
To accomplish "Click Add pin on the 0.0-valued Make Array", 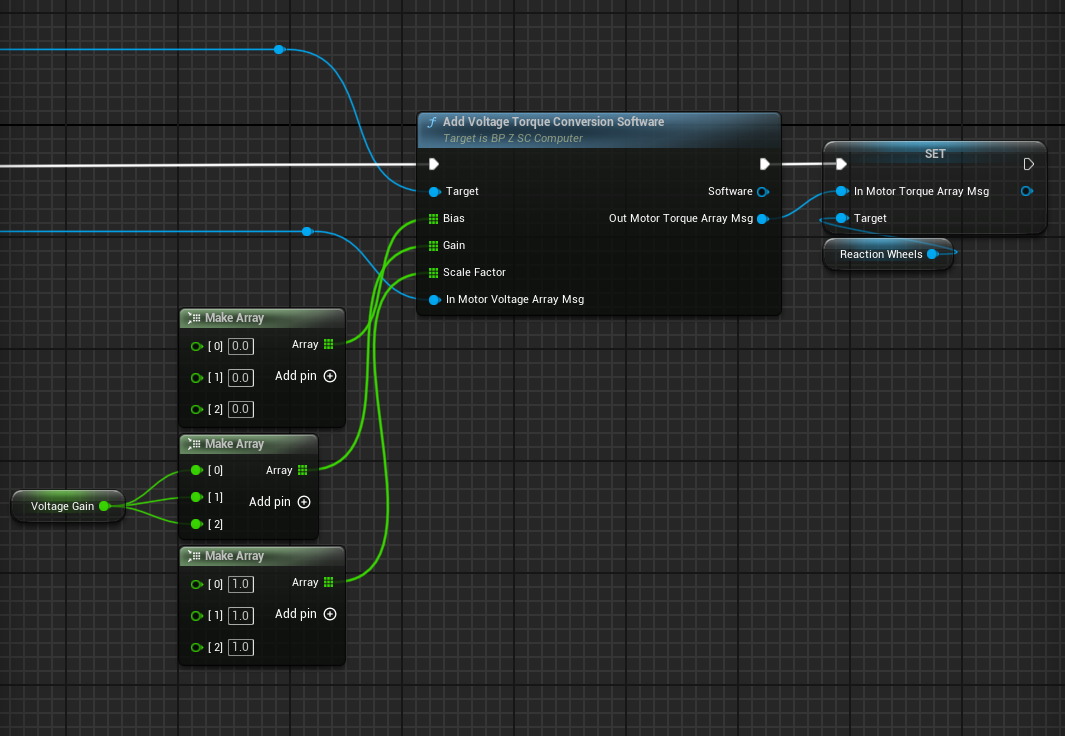I will [329, 376].
